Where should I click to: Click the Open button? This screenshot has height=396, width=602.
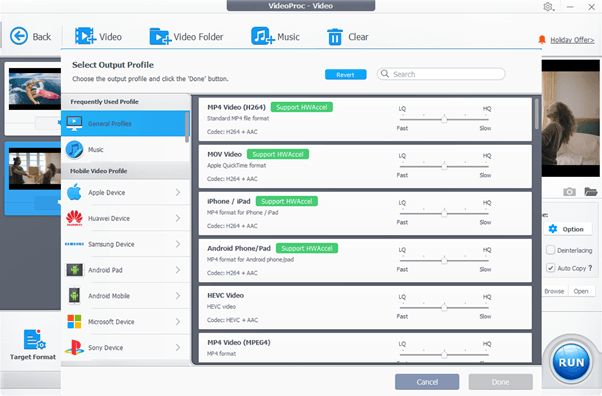581,291
